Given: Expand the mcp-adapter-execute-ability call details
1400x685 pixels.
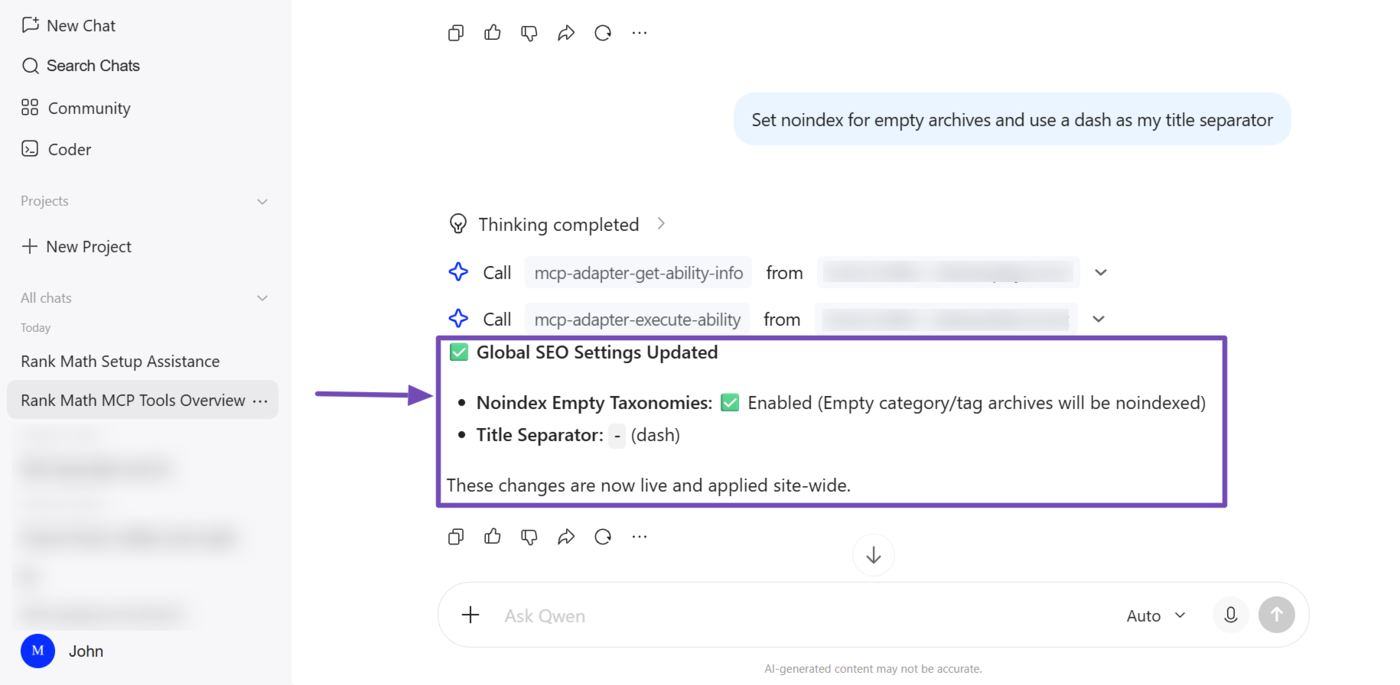Looking at the screenshot, I should pos(1098,319).
